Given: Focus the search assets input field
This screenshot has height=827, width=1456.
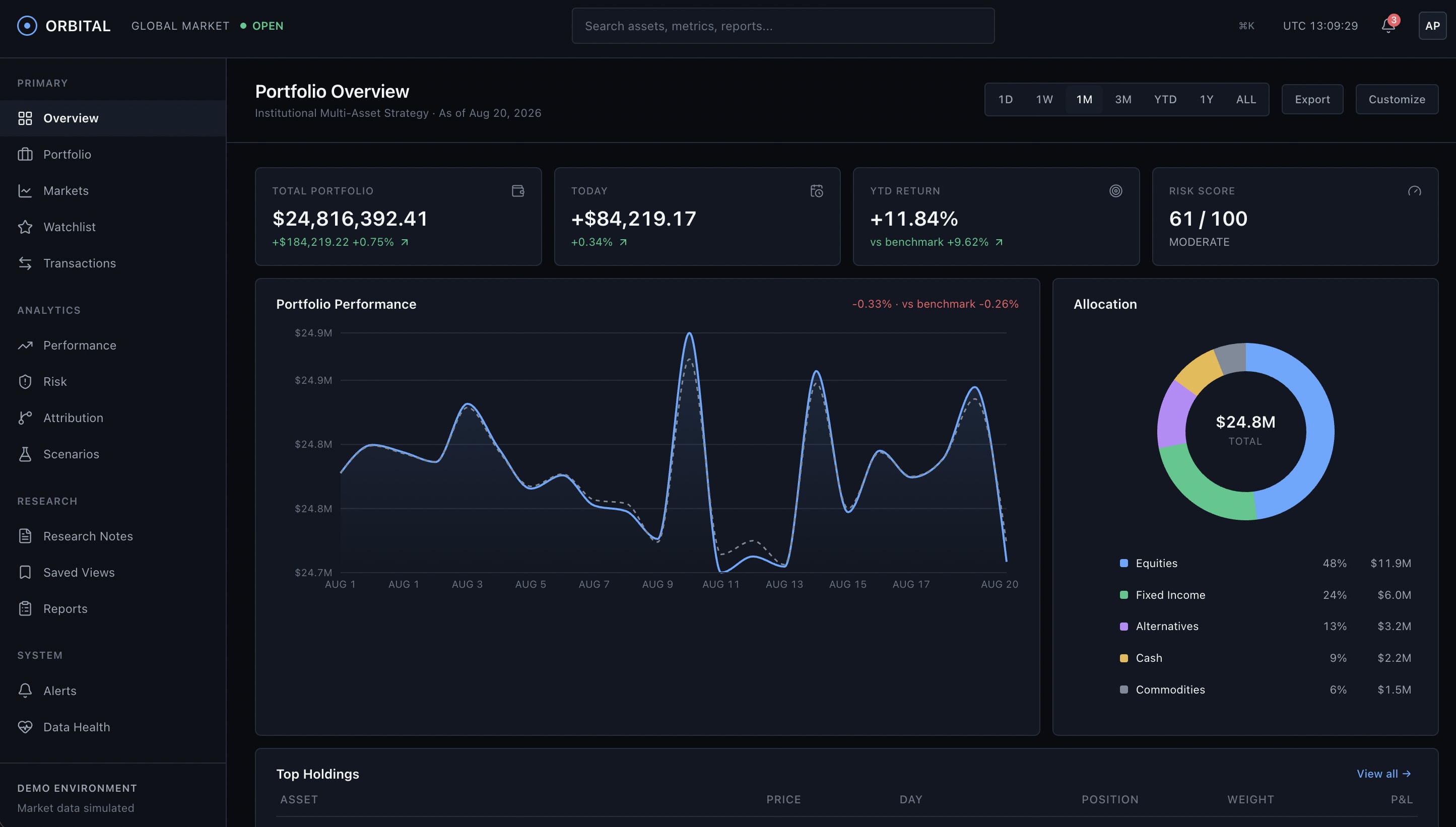Looking at the screenshot, I should 783,26.
